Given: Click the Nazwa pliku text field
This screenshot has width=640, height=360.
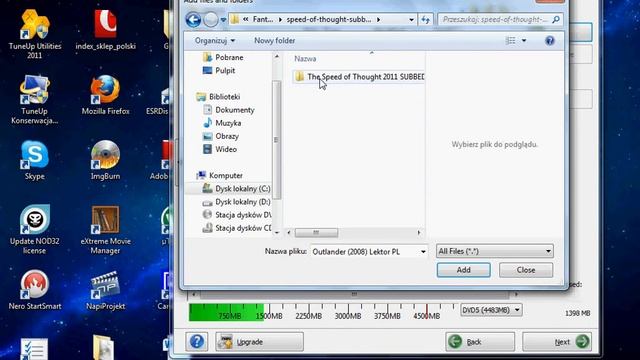Looking at the screenshot, I should tap(364, 251).
